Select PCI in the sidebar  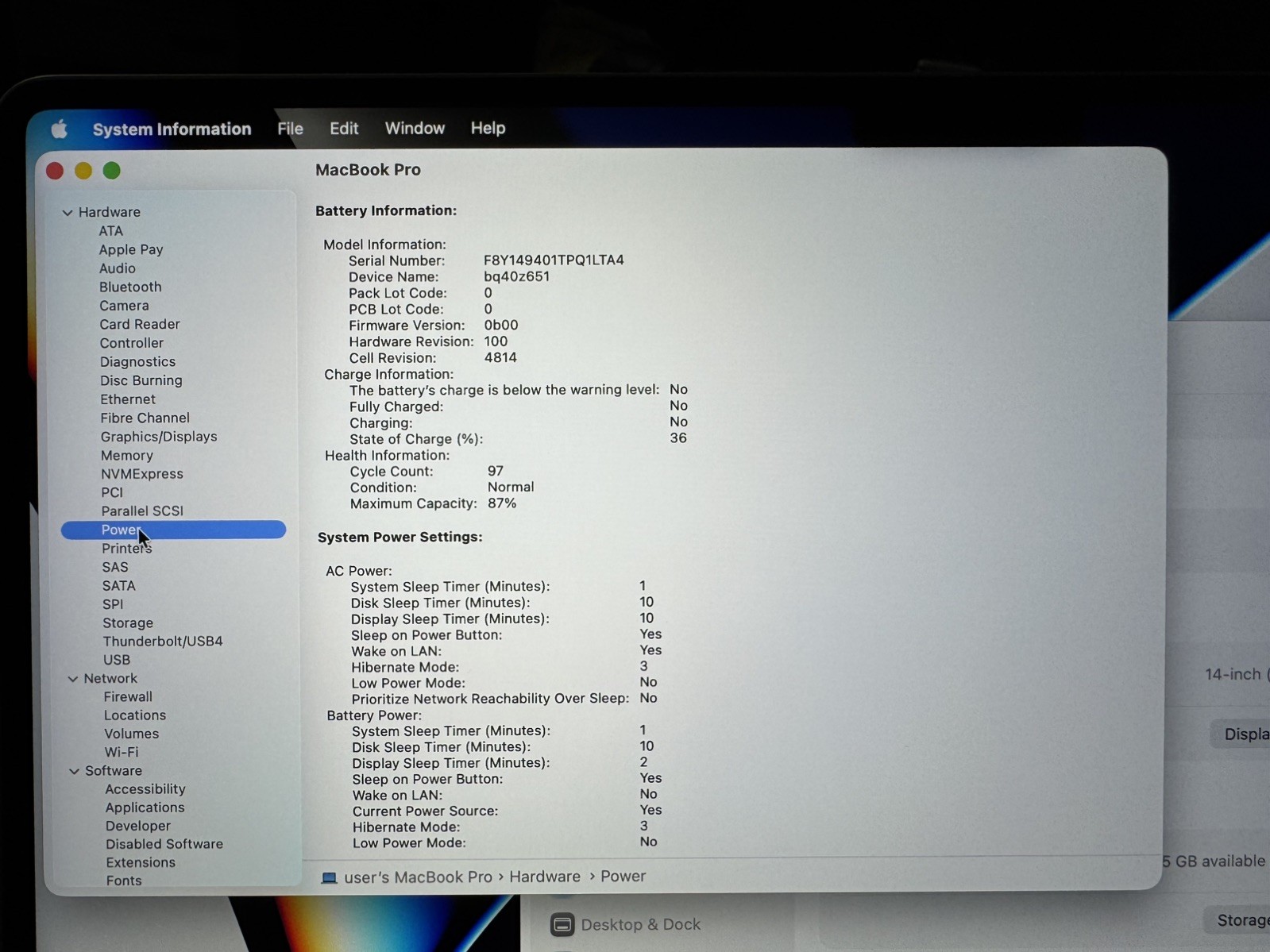tap(112, 492)
